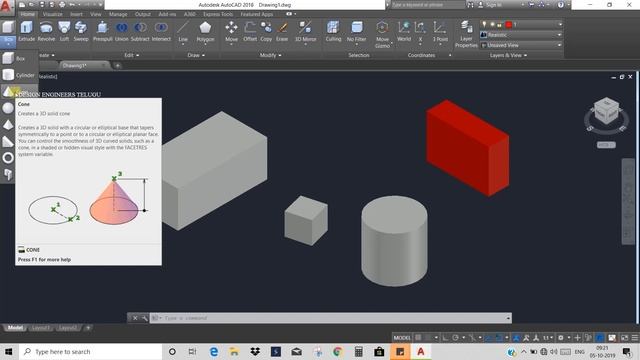Toggle the MODEL space status button
This screenshot has width=640, height=360.
pyautogui.click(x=402, y=338)
